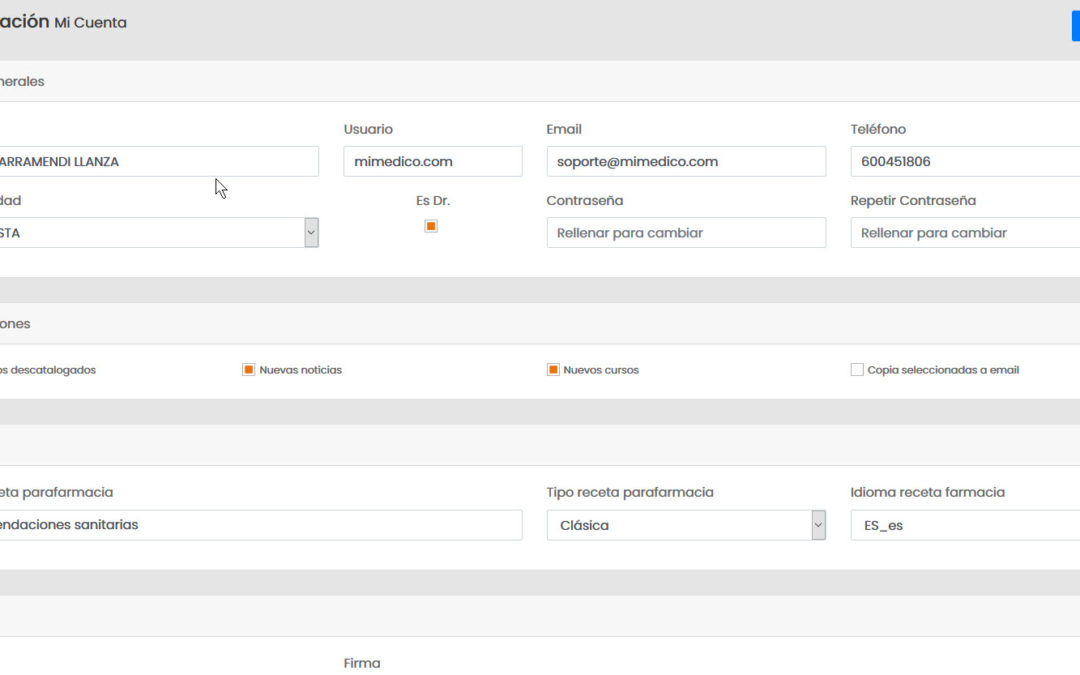Click the Teléfono field 600451806
This screenshot has height=675, width=1080.
pyautogui.click(x=965, y=161)
